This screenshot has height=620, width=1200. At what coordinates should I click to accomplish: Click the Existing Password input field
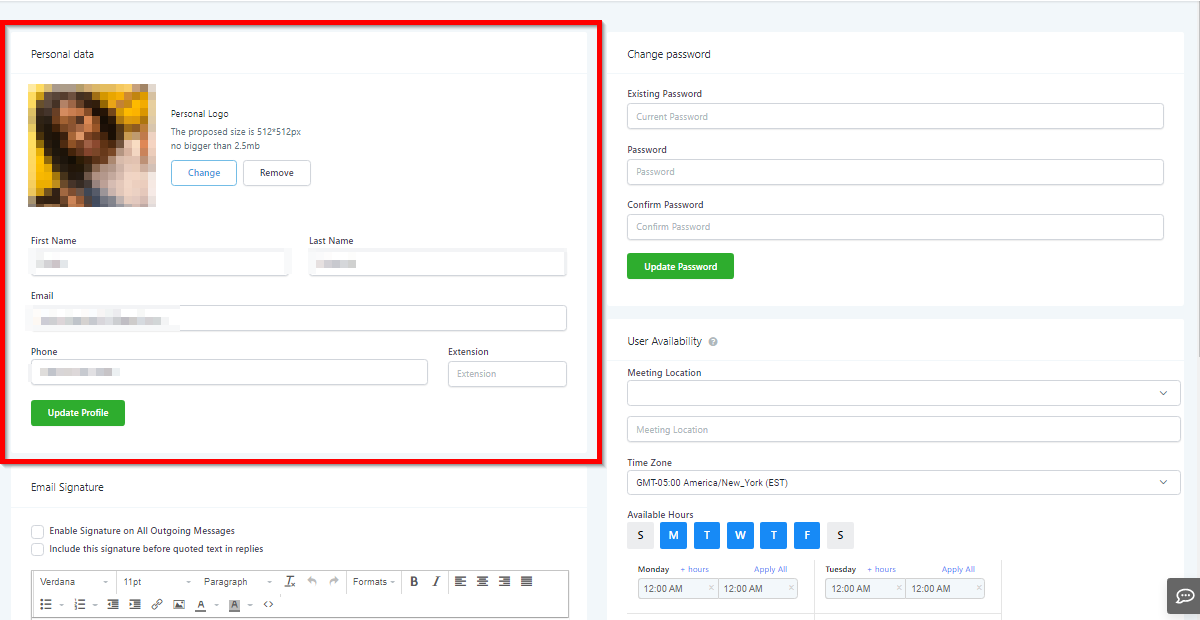(895, 117)
